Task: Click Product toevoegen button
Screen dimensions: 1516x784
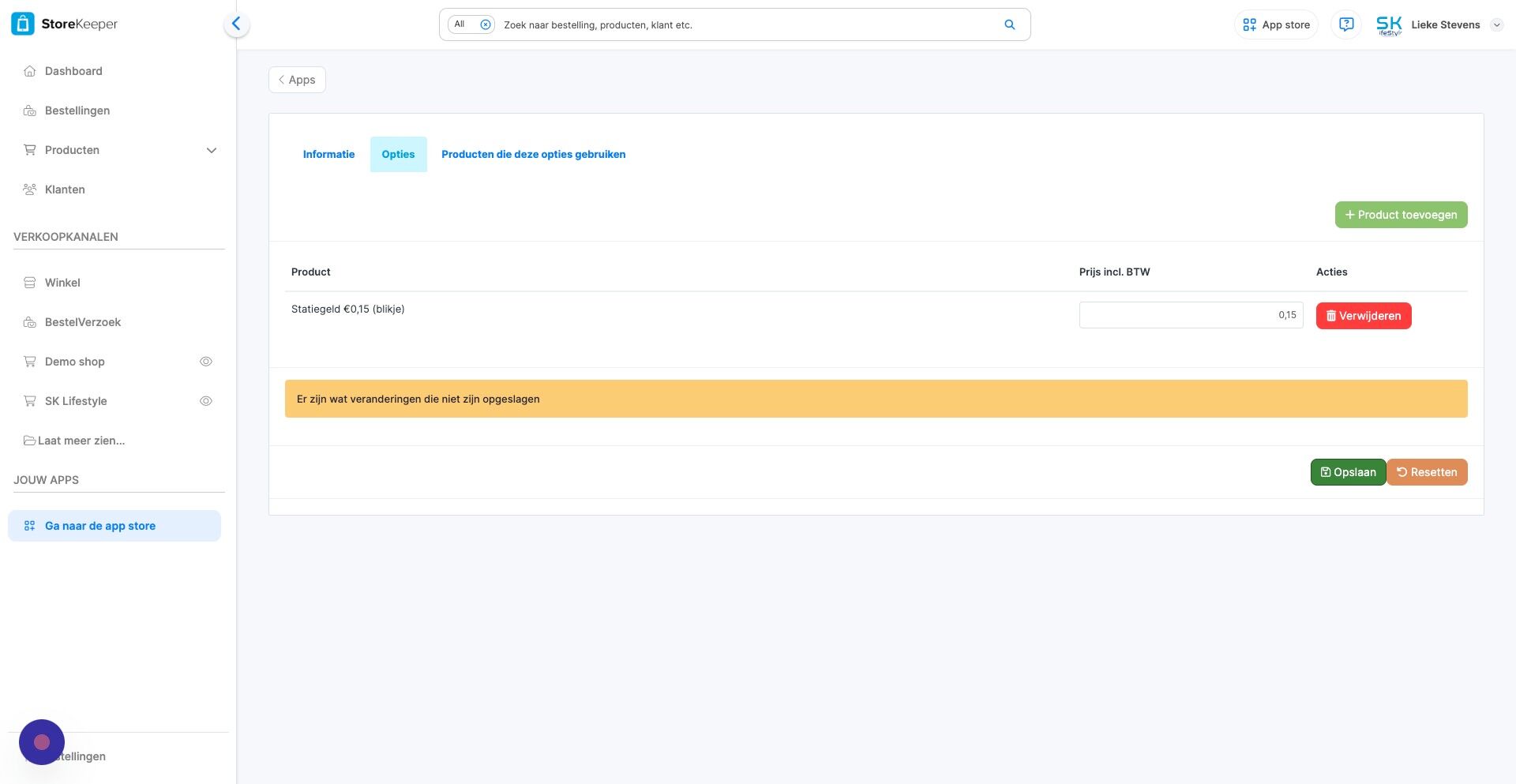Action: pyautogui.click(x=1401, y=215)
